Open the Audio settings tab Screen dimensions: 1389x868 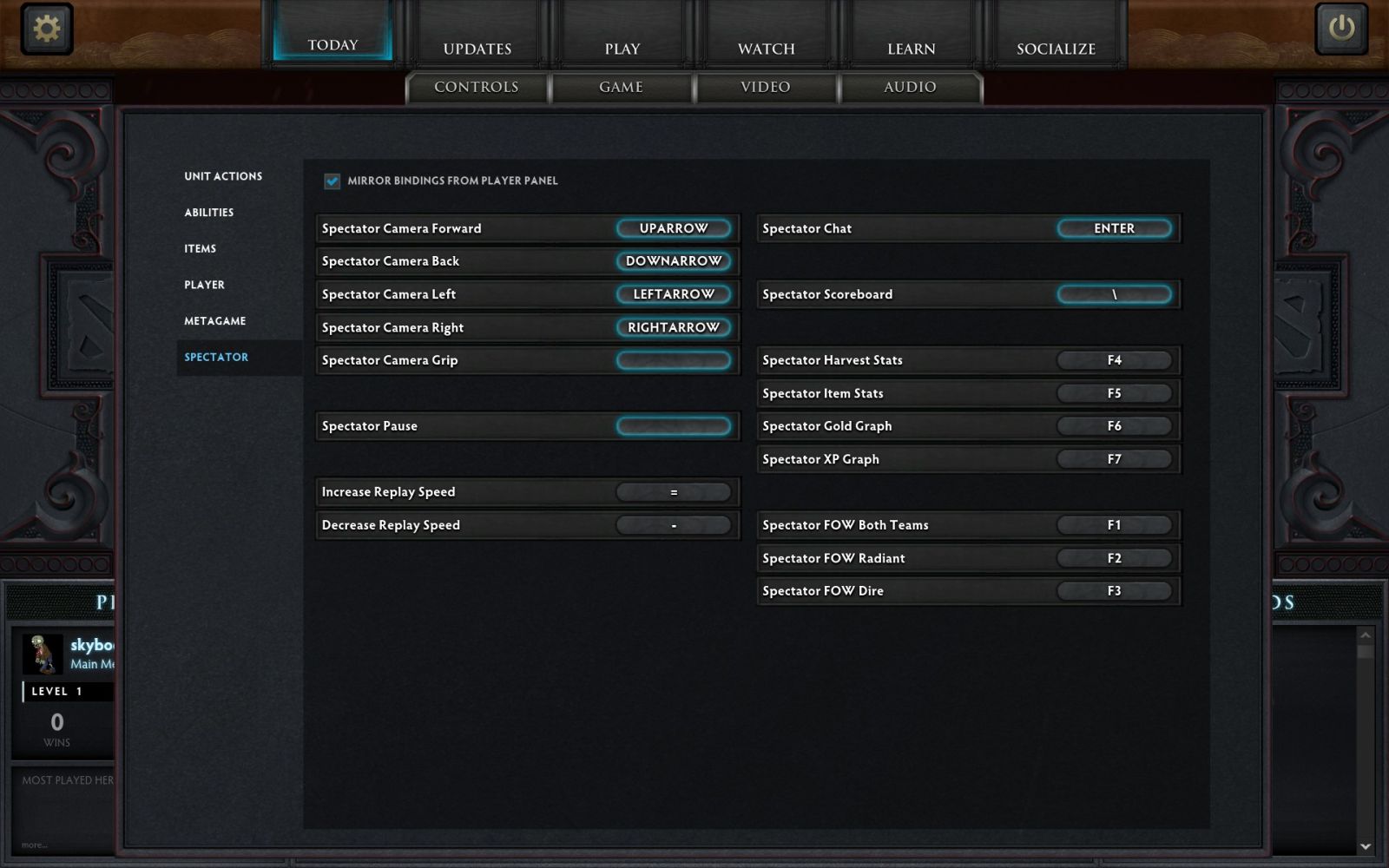[x=909, y=87]
